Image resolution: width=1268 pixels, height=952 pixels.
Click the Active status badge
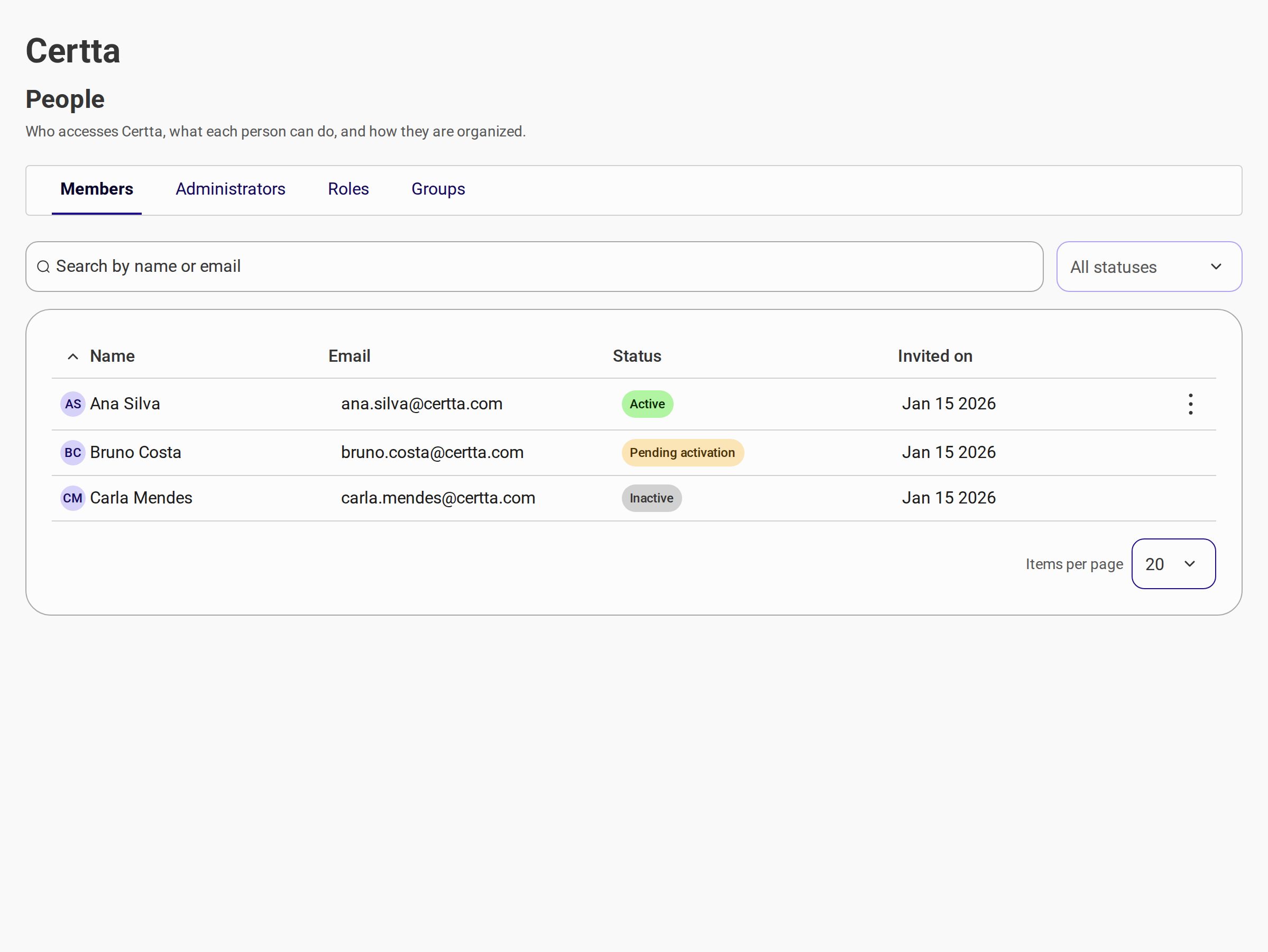(x=647, y=404)
